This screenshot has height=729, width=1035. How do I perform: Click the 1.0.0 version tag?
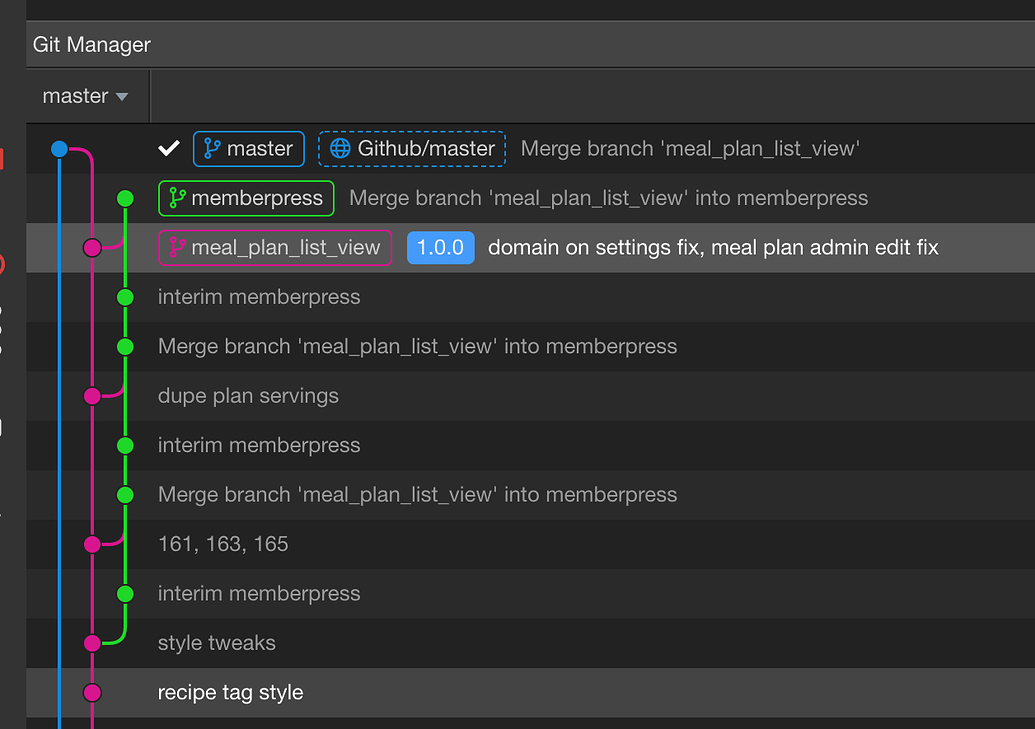click(440, 248)
